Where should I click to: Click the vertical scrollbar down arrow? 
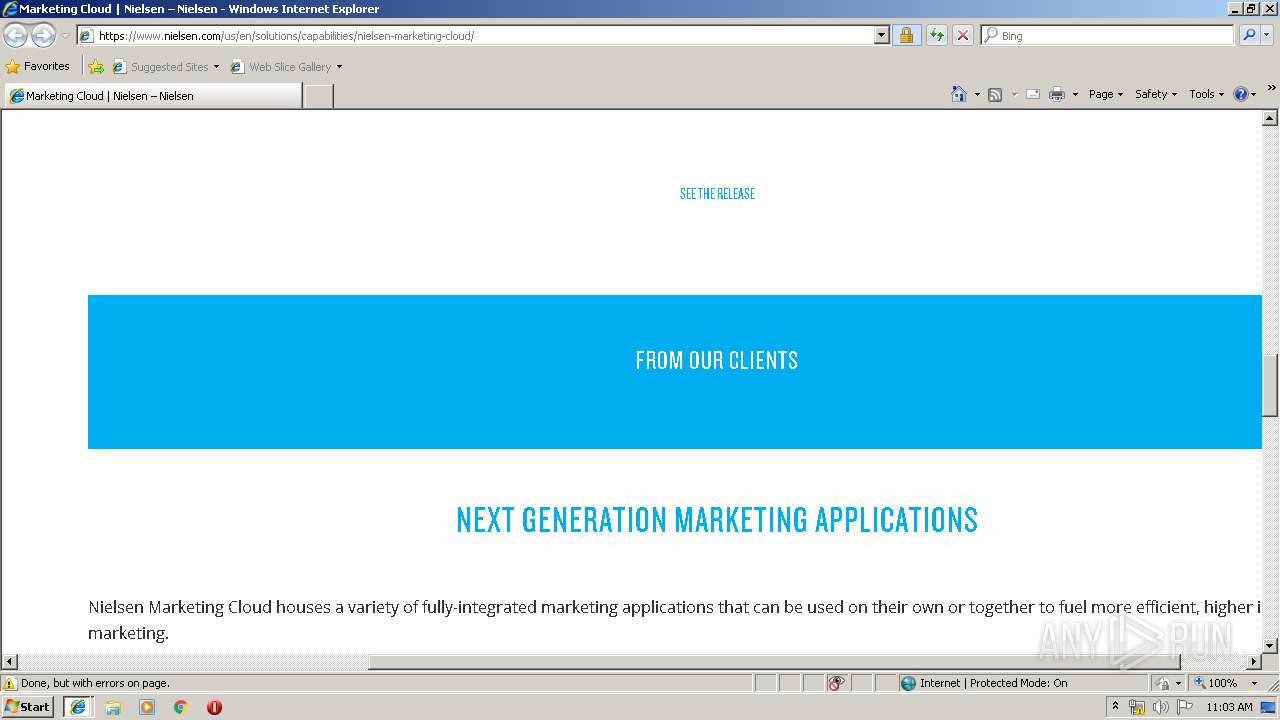click(1270, 646)
